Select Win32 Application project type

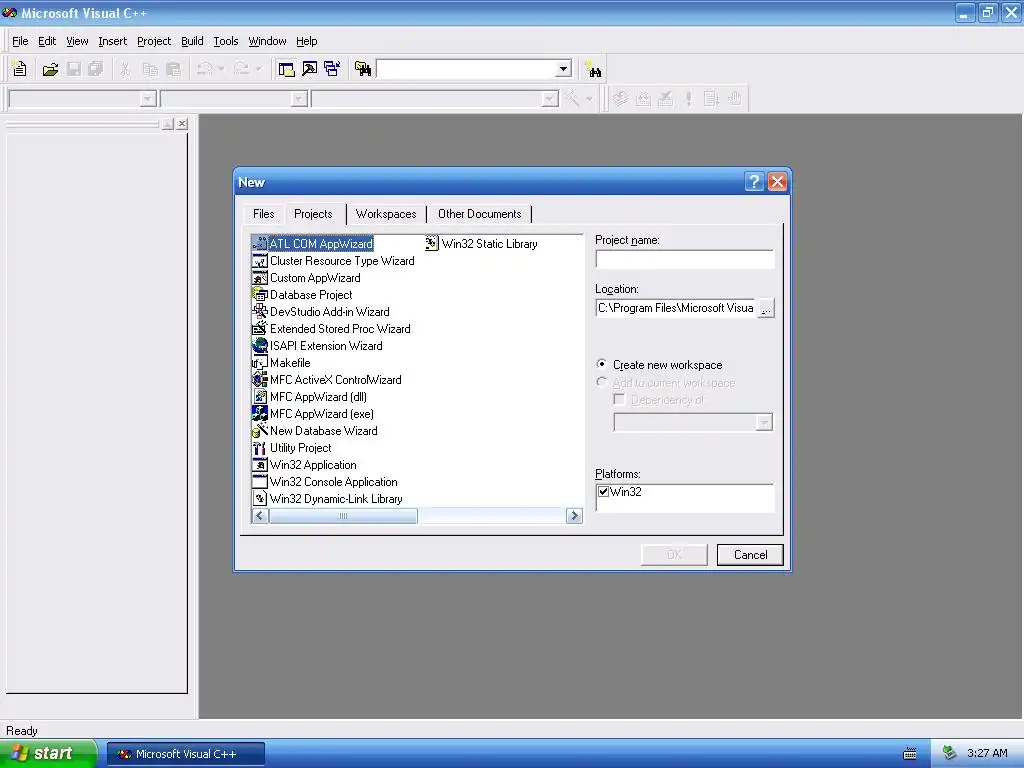click(x=304, y=464)
